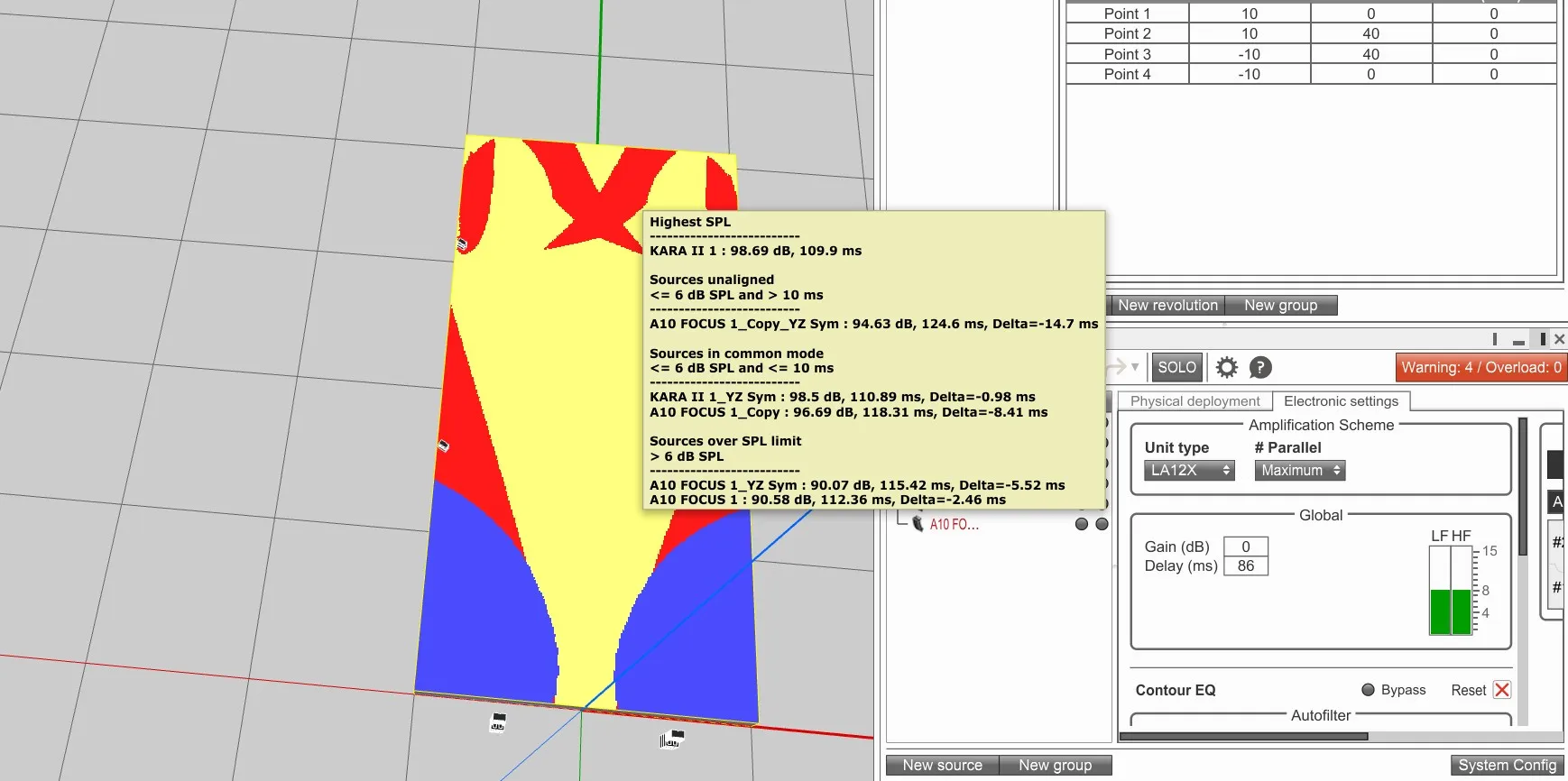Screen dimensions: 1568x781
Task: Enable the Contour EQ Bypass radio button
Action: coord(1368,690)
